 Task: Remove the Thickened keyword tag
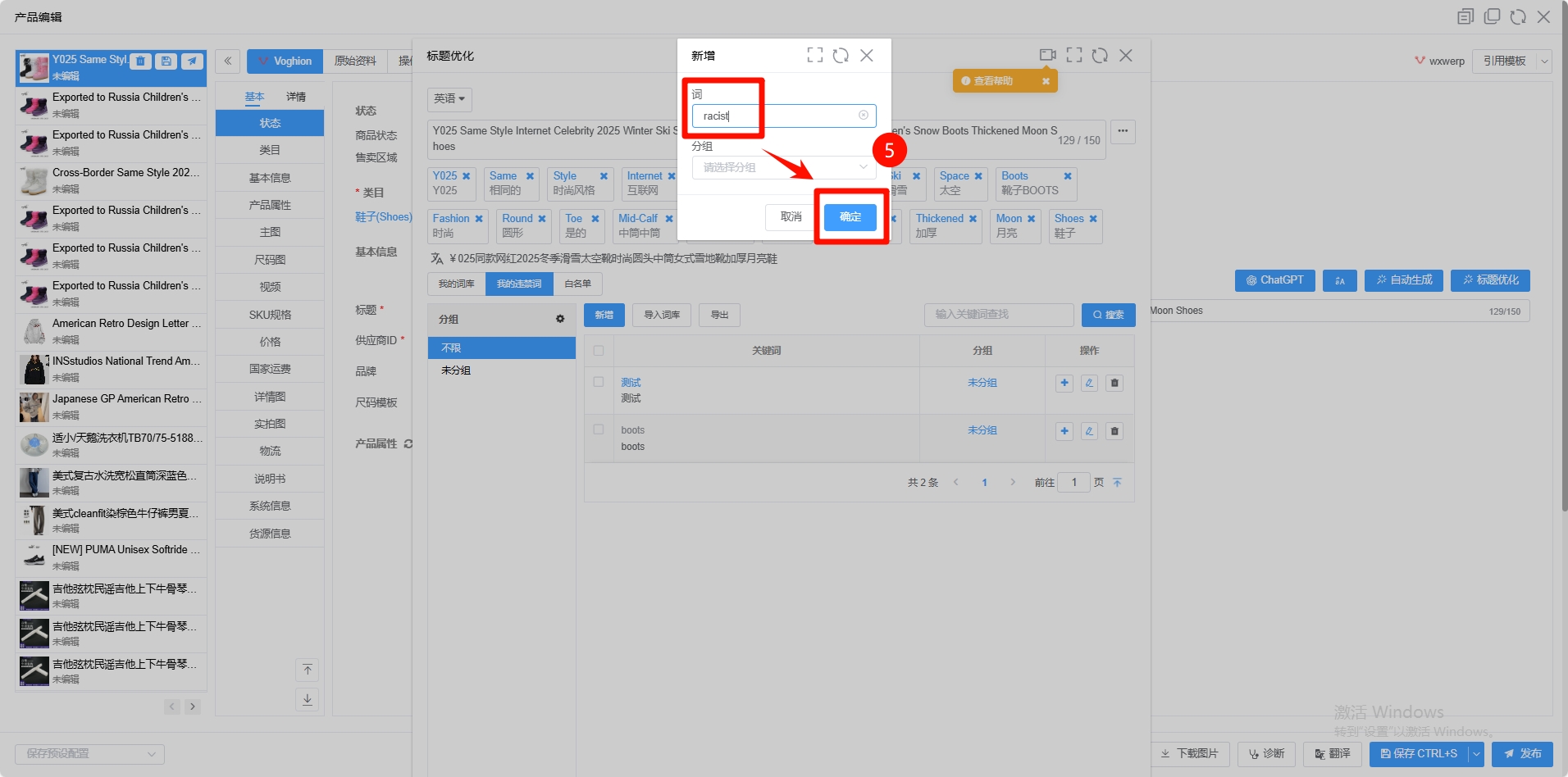(x=973, y=219)
